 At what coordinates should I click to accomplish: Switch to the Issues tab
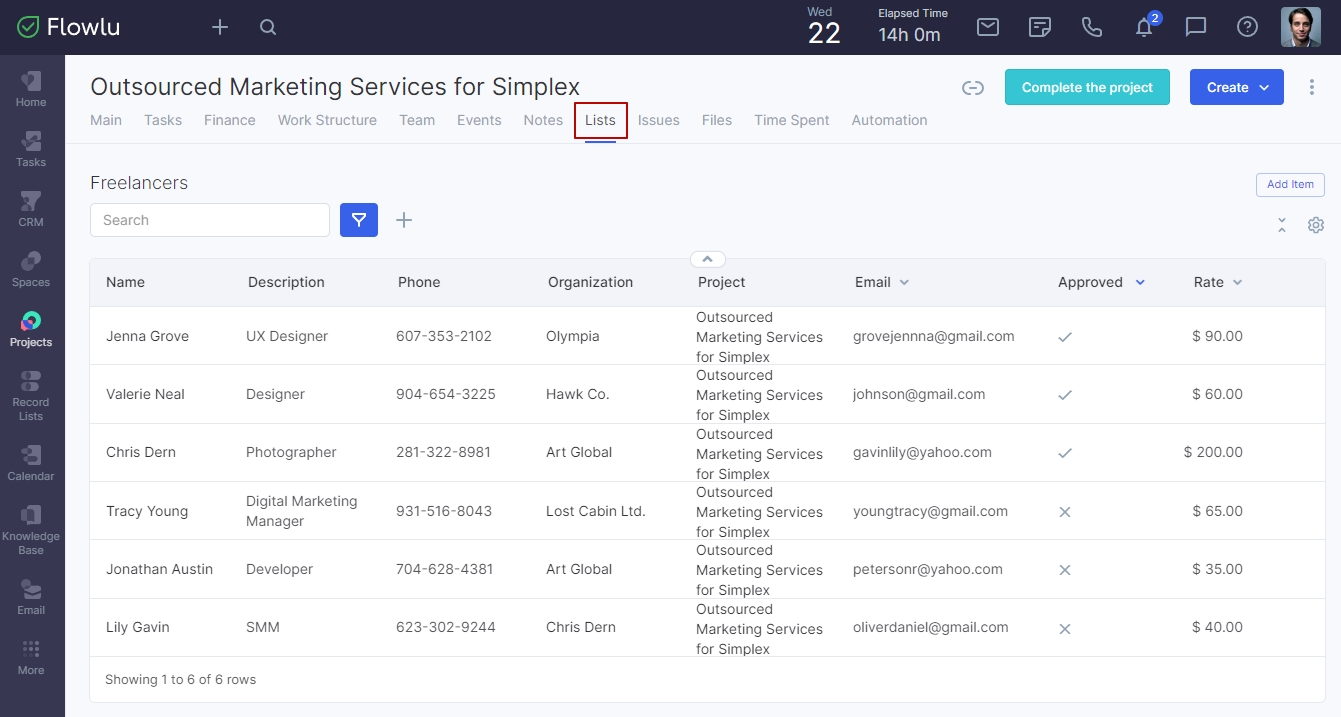659,120
